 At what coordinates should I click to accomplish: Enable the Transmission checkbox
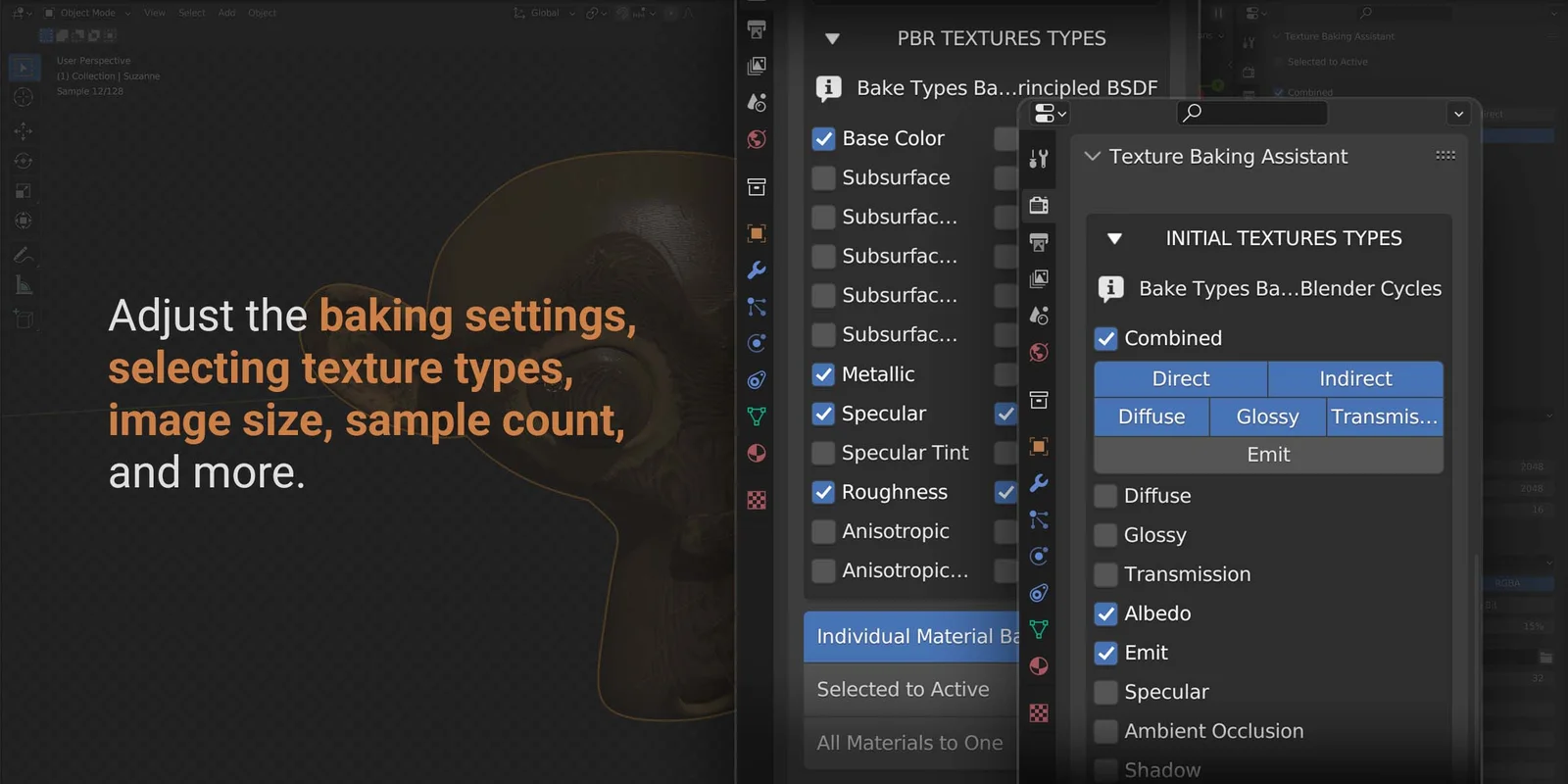click(1105, 574)
